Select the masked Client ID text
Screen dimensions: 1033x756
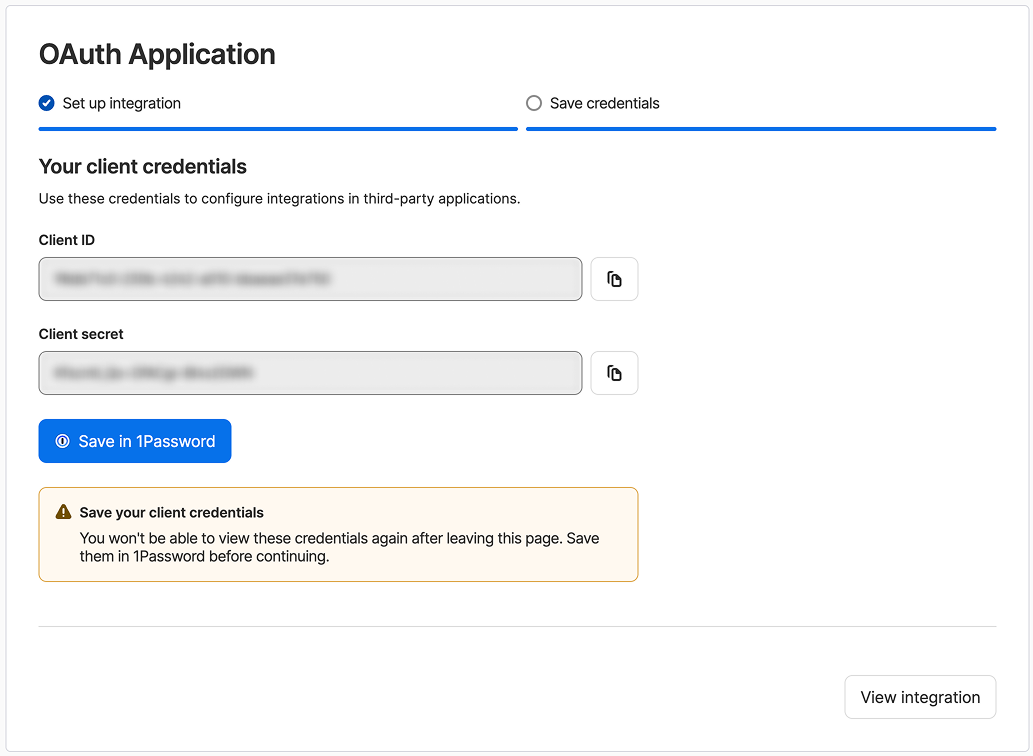click(x=310, y=279)
